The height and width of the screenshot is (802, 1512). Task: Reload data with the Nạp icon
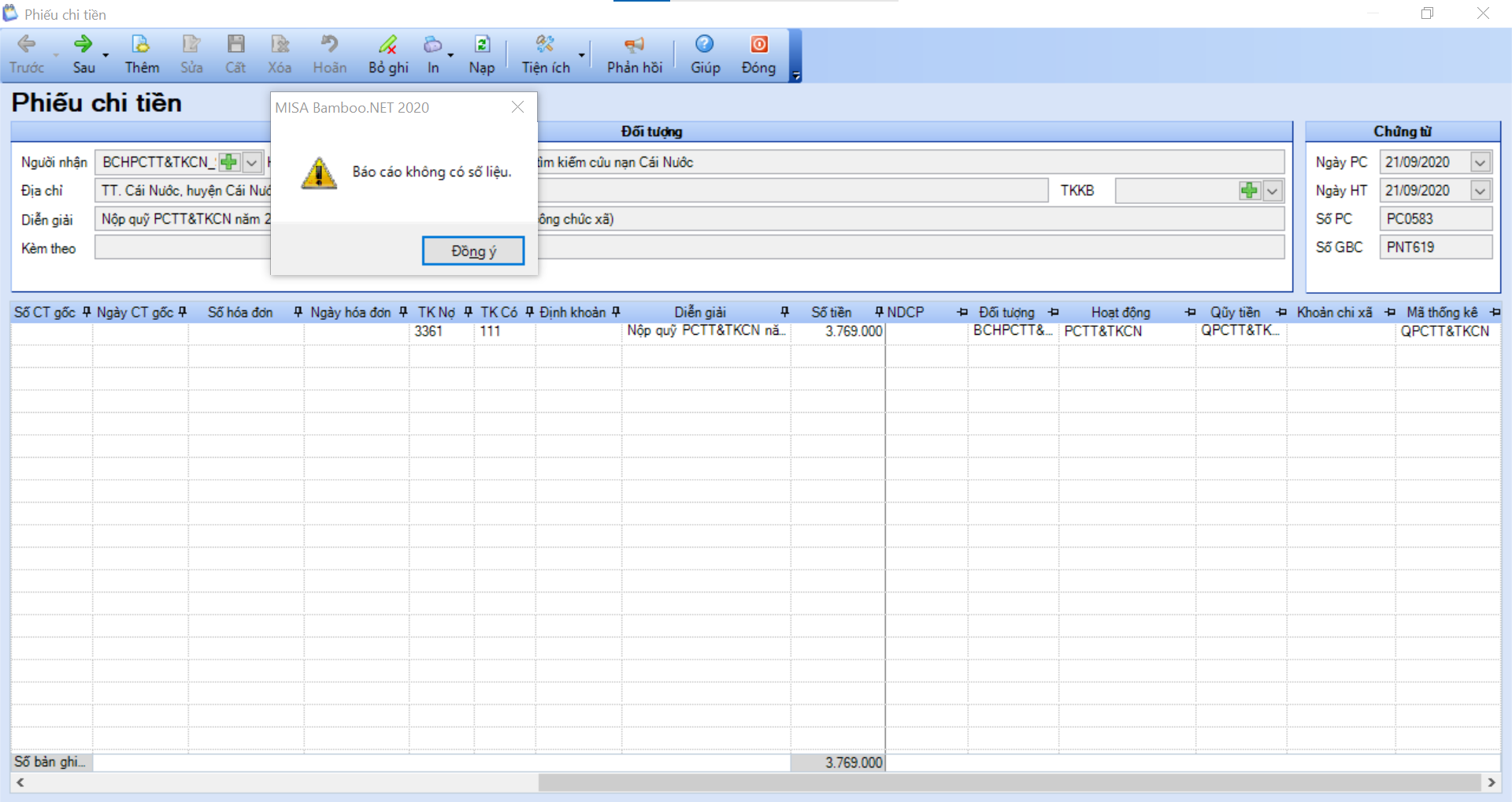point(481,54)
